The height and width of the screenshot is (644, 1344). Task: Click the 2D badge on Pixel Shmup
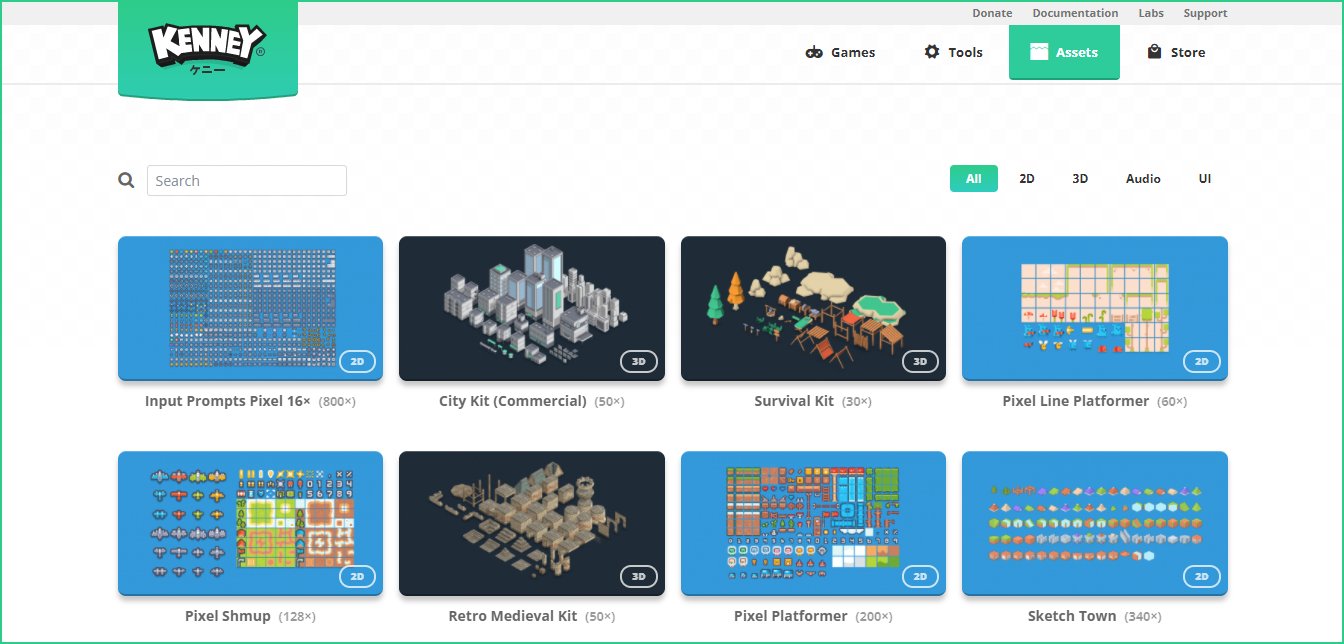click(x=357, y=577)
